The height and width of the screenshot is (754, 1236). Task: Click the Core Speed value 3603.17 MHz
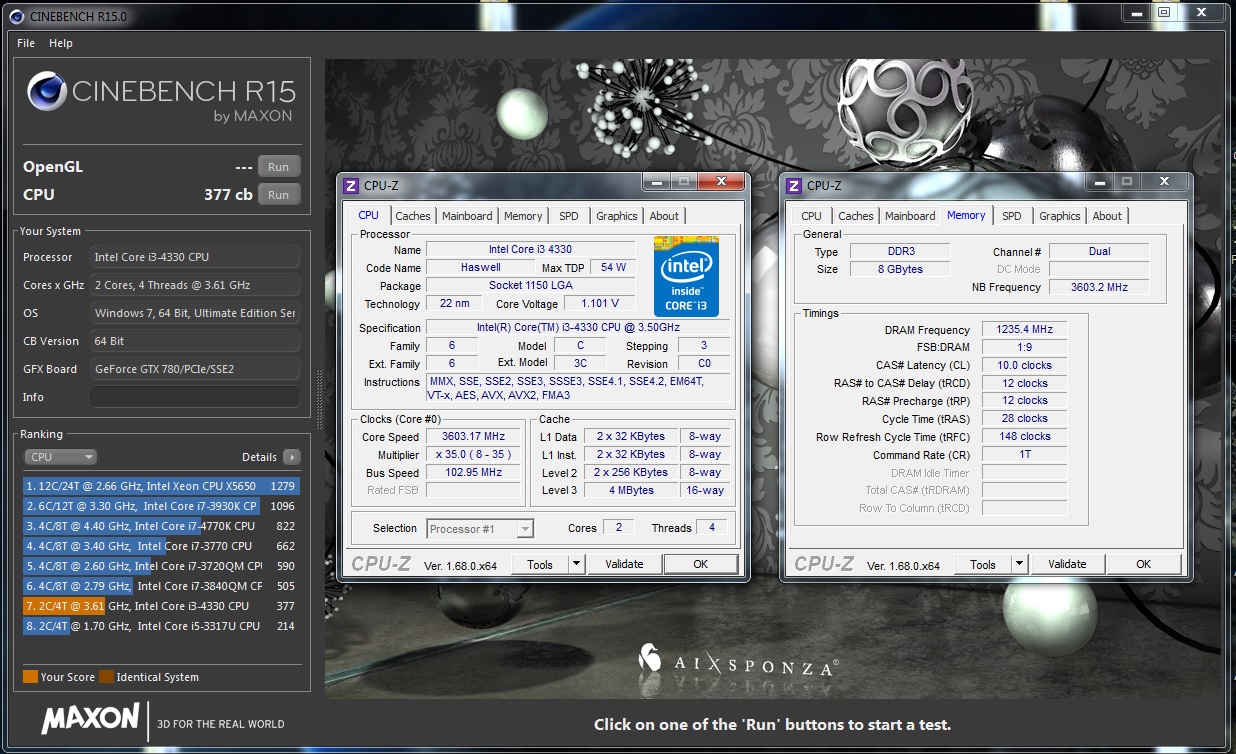(x=474, y=437)
